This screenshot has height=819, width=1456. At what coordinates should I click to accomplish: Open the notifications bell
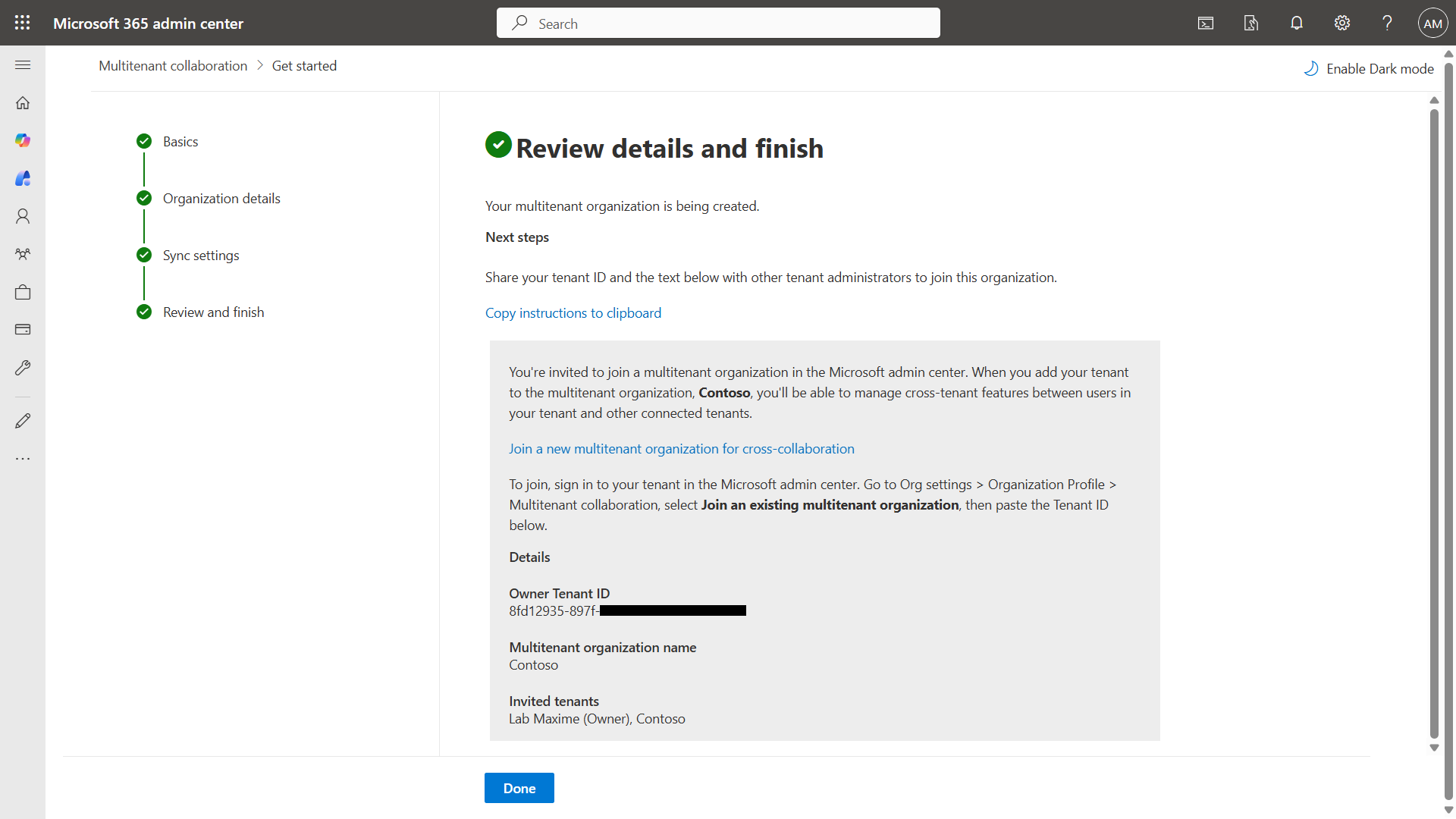coord(1297,24)
